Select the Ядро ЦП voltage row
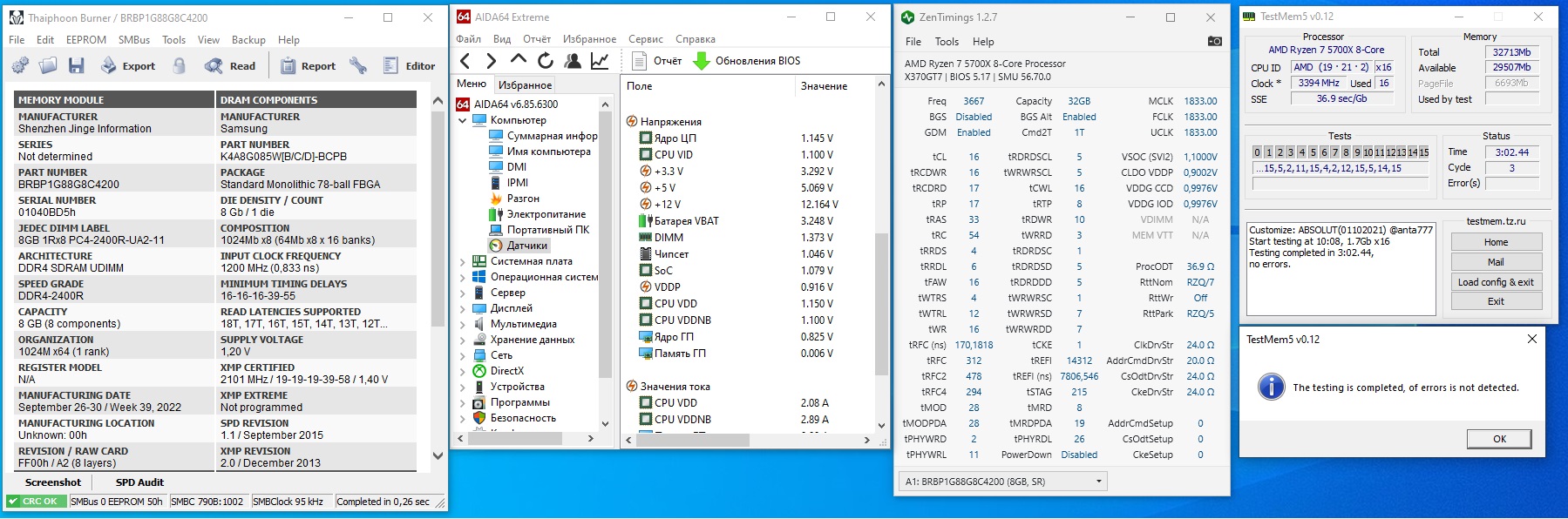This screenshot has width=1568, height=519. coord(749,138)
